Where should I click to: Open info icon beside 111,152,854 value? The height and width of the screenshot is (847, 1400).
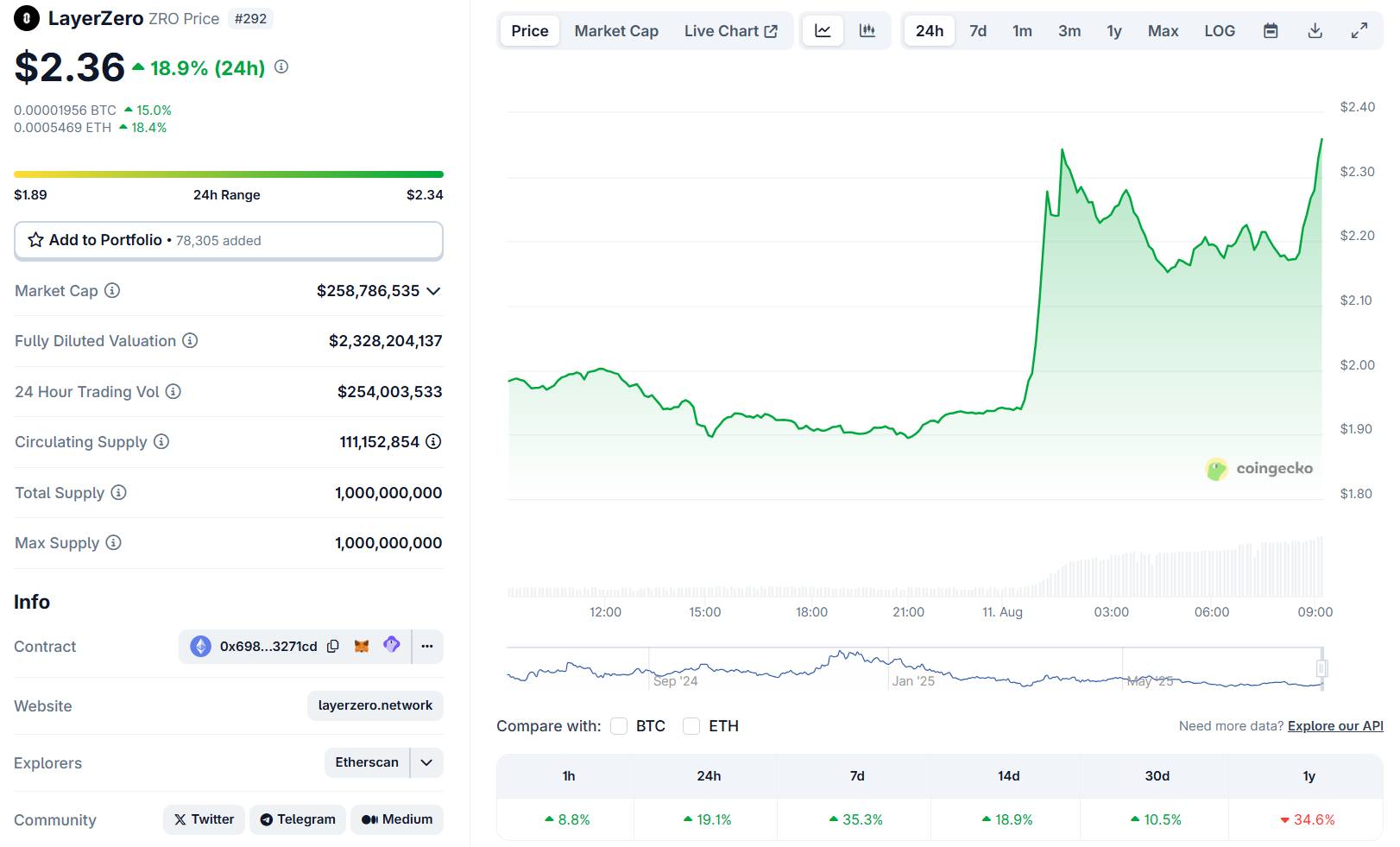[433, 441]
